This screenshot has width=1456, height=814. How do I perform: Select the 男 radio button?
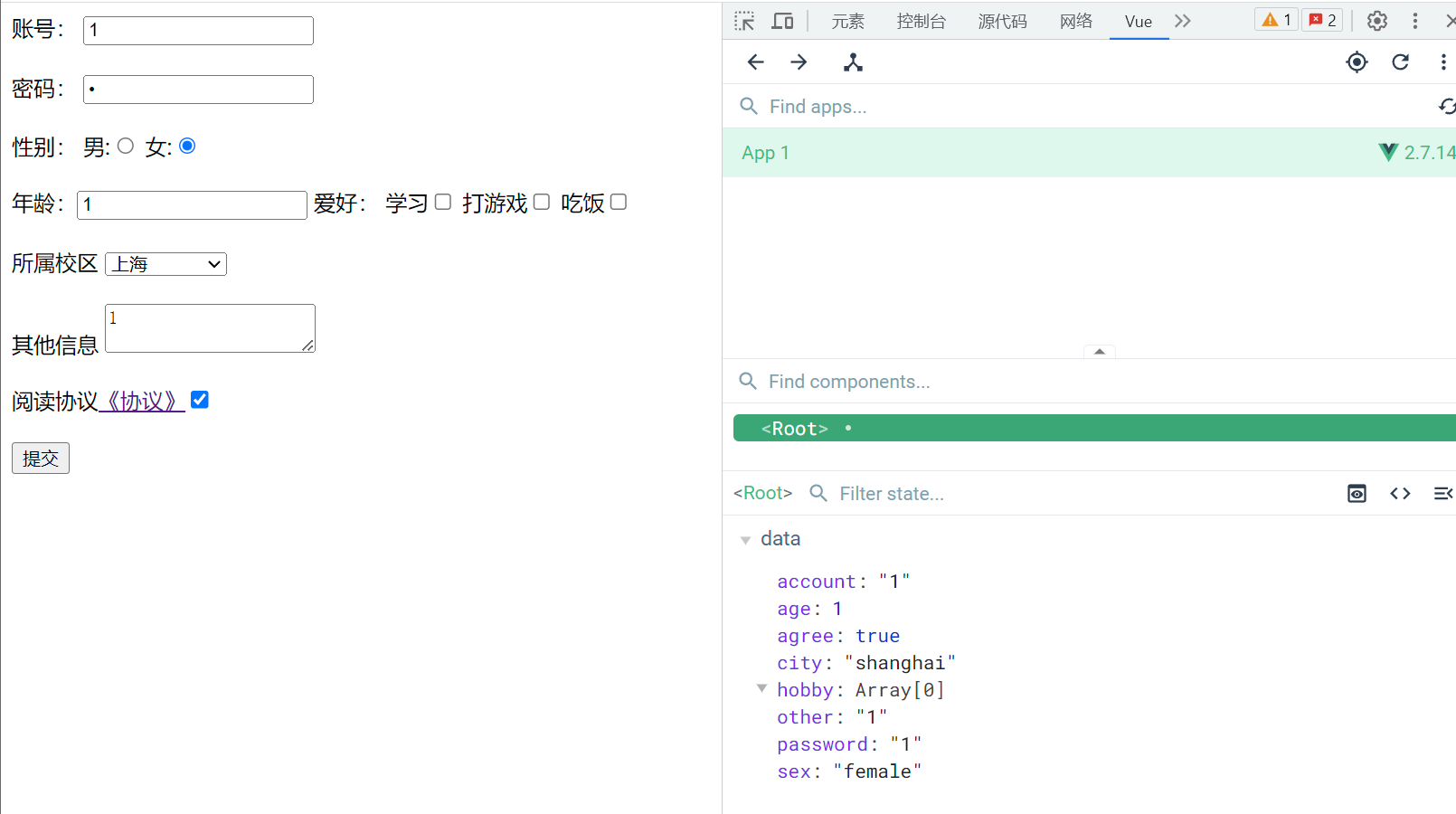(x=126, y=146)
